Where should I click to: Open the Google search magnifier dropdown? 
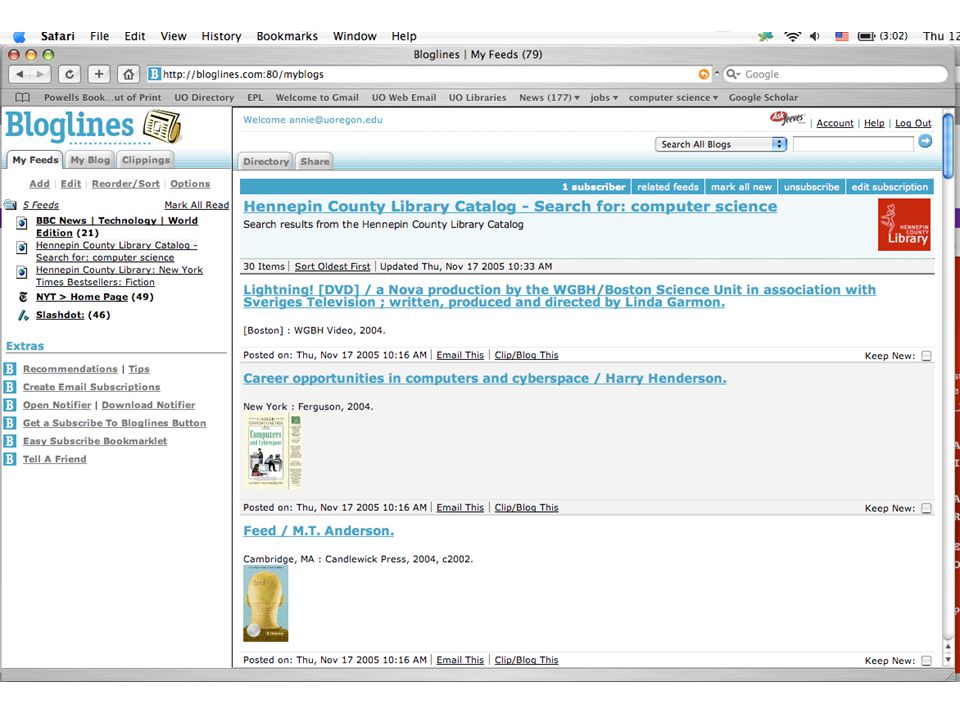tap(732, 74)
